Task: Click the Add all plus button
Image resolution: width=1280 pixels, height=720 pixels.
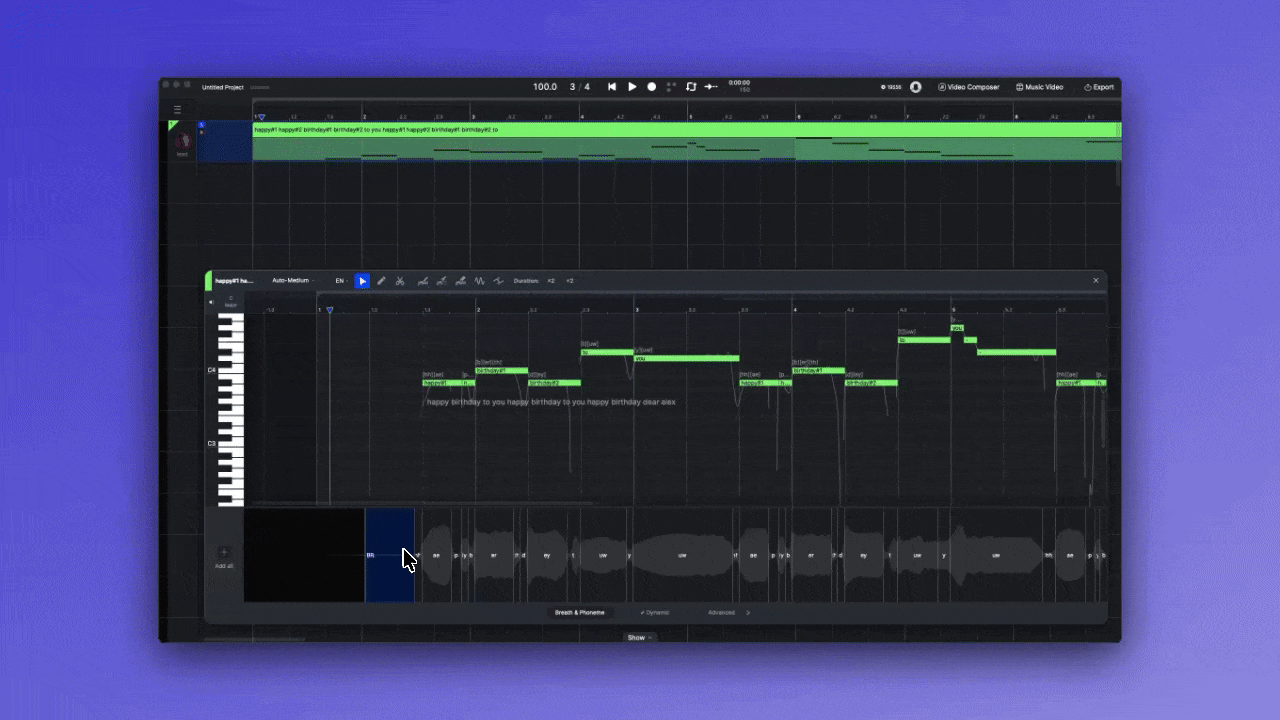Action: pyautogui.click(x=224, y=552)
